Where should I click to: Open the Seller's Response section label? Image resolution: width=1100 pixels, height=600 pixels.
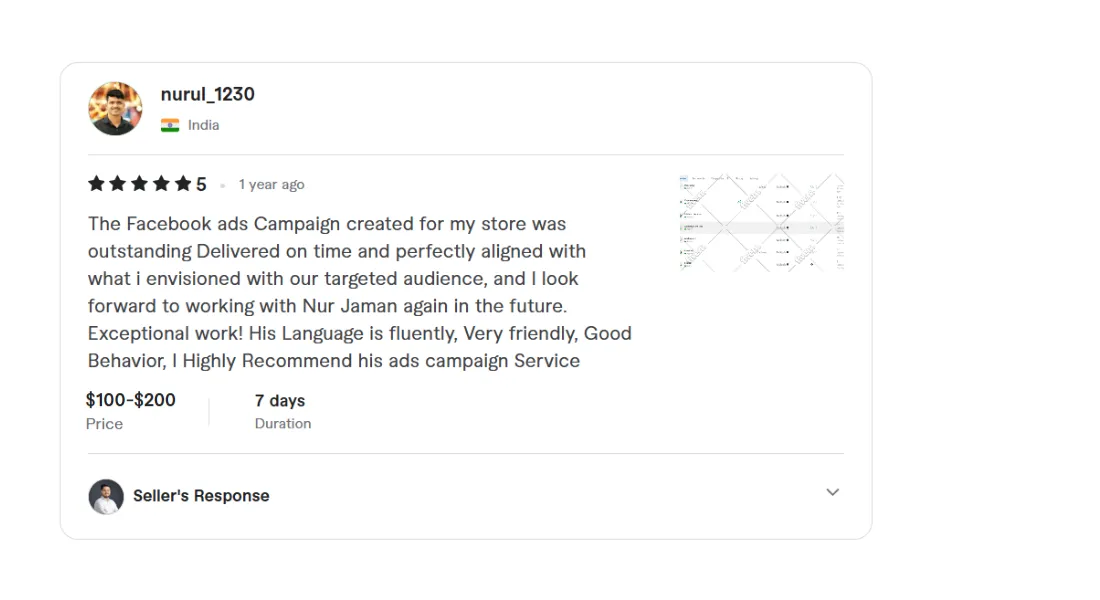(x=201, y=496)
